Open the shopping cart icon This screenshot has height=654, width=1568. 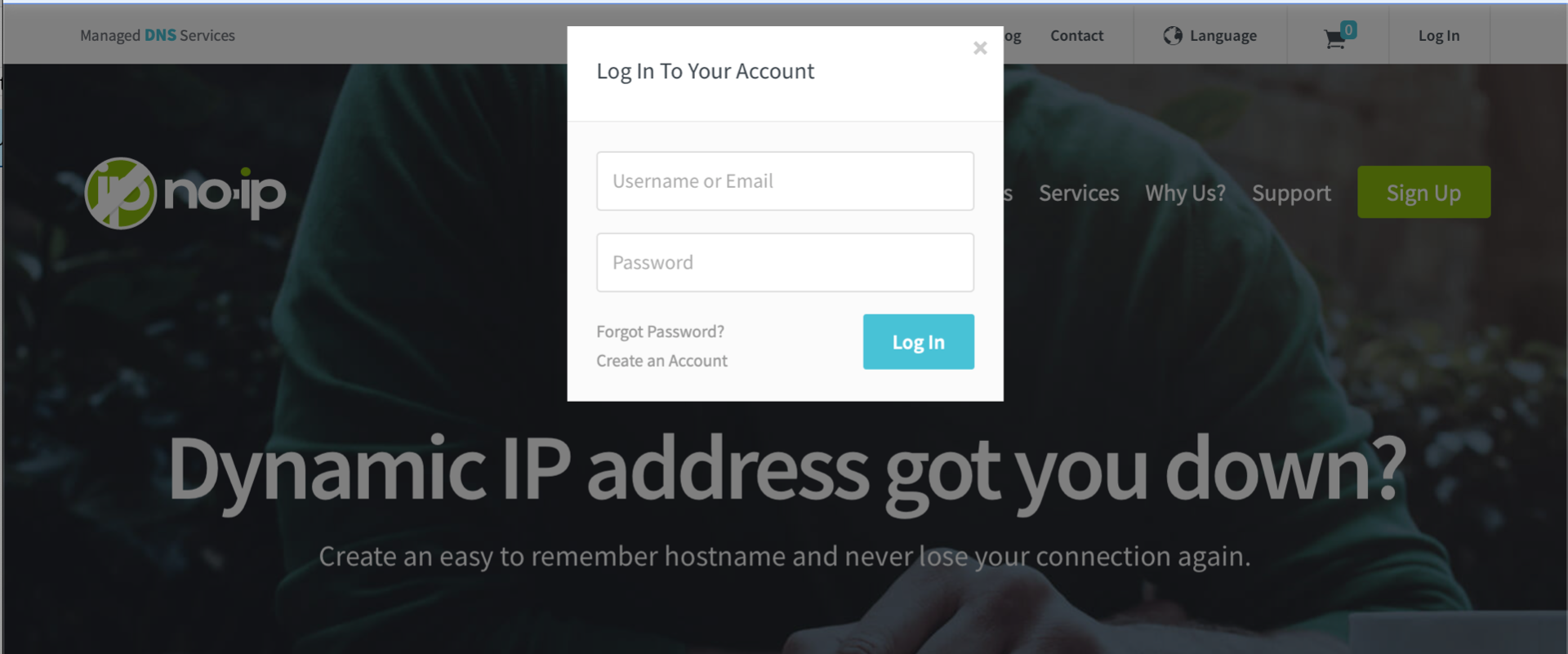click(x=1334, y=38)
